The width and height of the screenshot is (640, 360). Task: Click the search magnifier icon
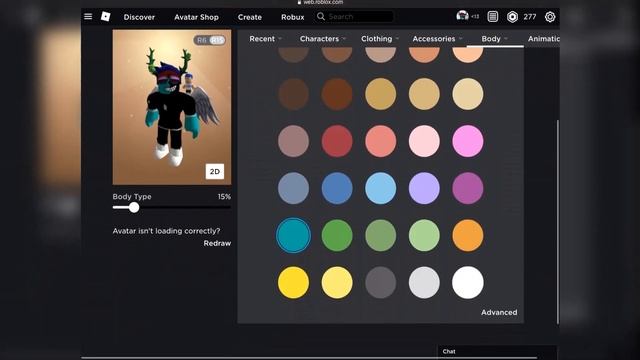coord(321,16)
